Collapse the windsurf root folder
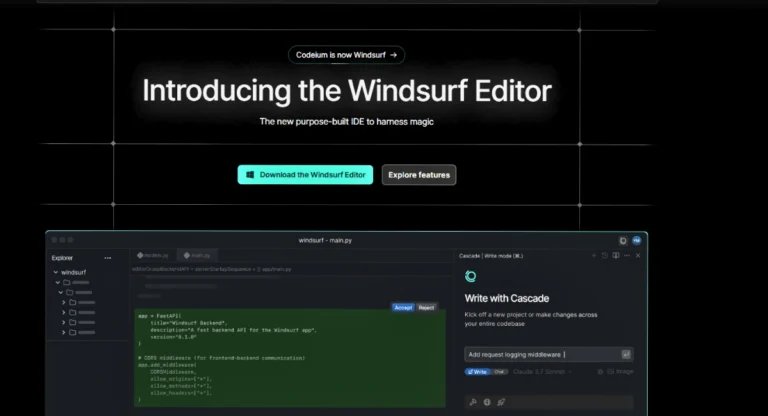This screenshot has width=768, height=416. click(x=56, y=272)
